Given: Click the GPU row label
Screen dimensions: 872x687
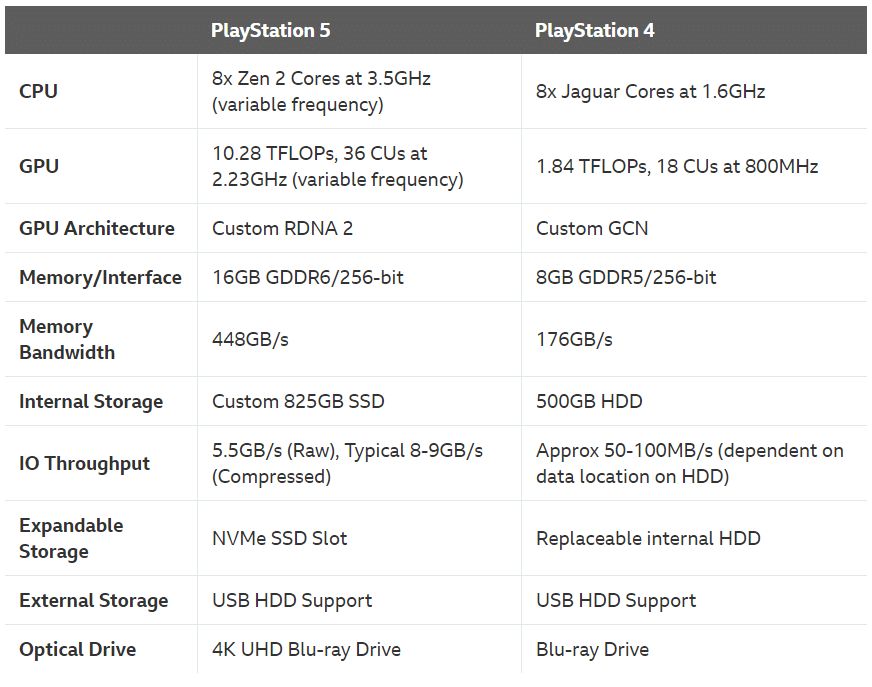Looking at the screenshot, I should [39, 166].
